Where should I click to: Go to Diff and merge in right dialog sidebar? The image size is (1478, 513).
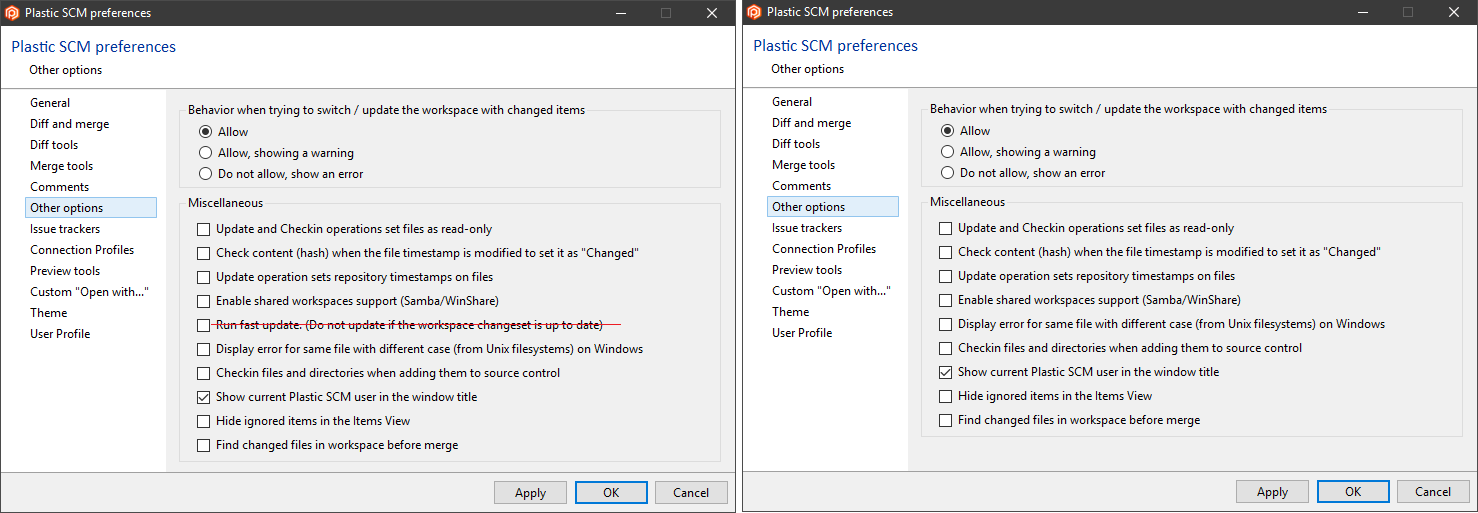811,123
